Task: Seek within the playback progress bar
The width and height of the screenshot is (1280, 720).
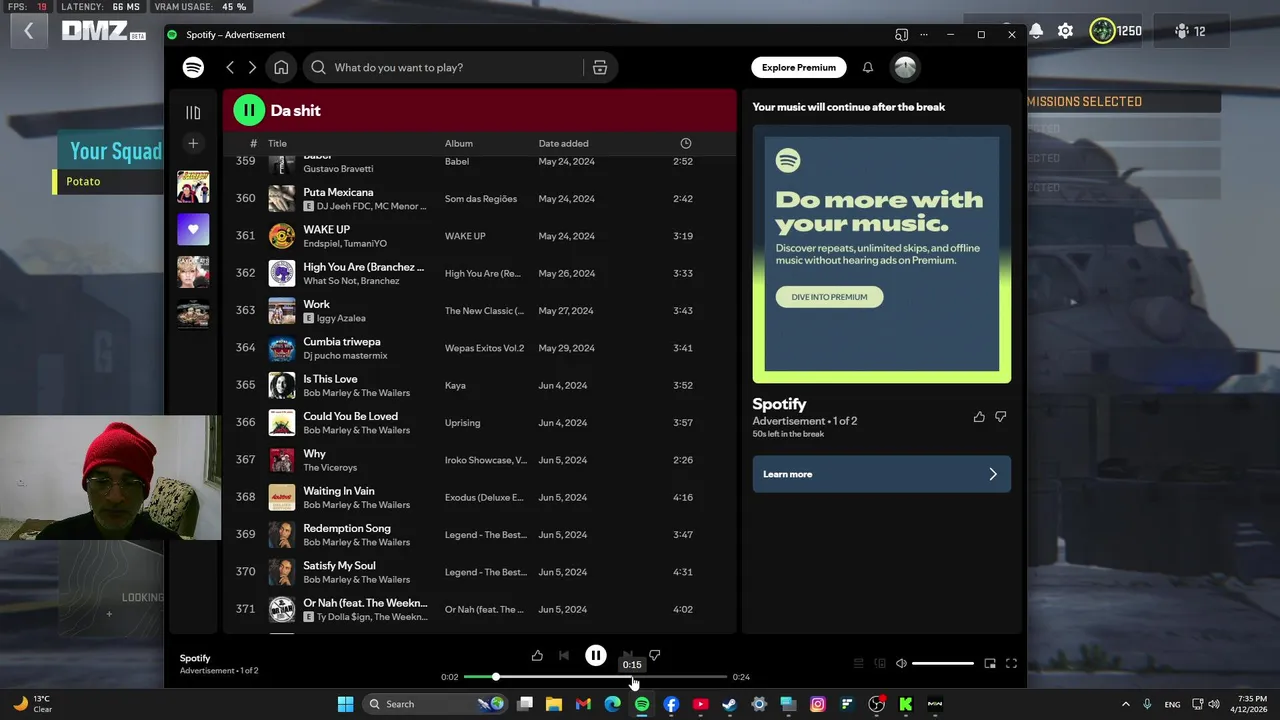Action: click(x=595, y=677)
